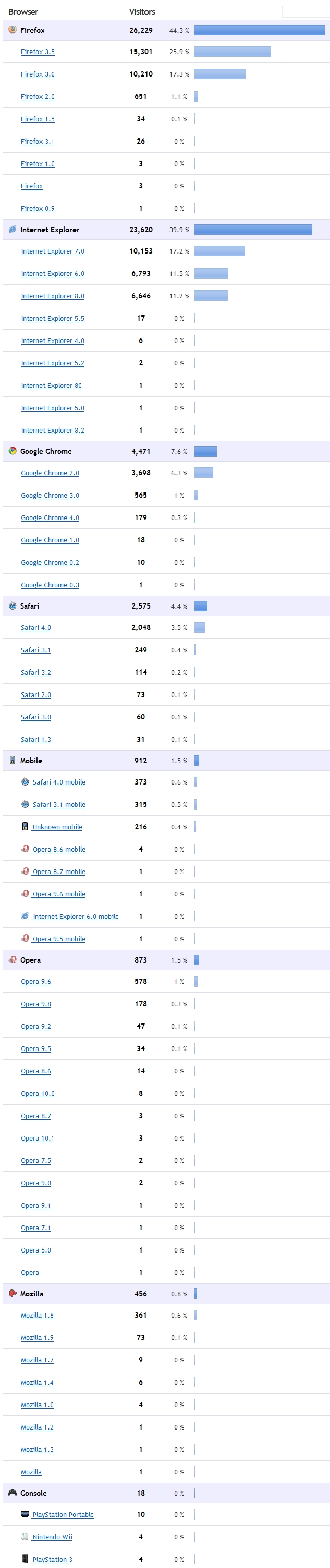Collapse the Google Chrome group header row
Screen dimensions: 330x1568
click(166, 451)
